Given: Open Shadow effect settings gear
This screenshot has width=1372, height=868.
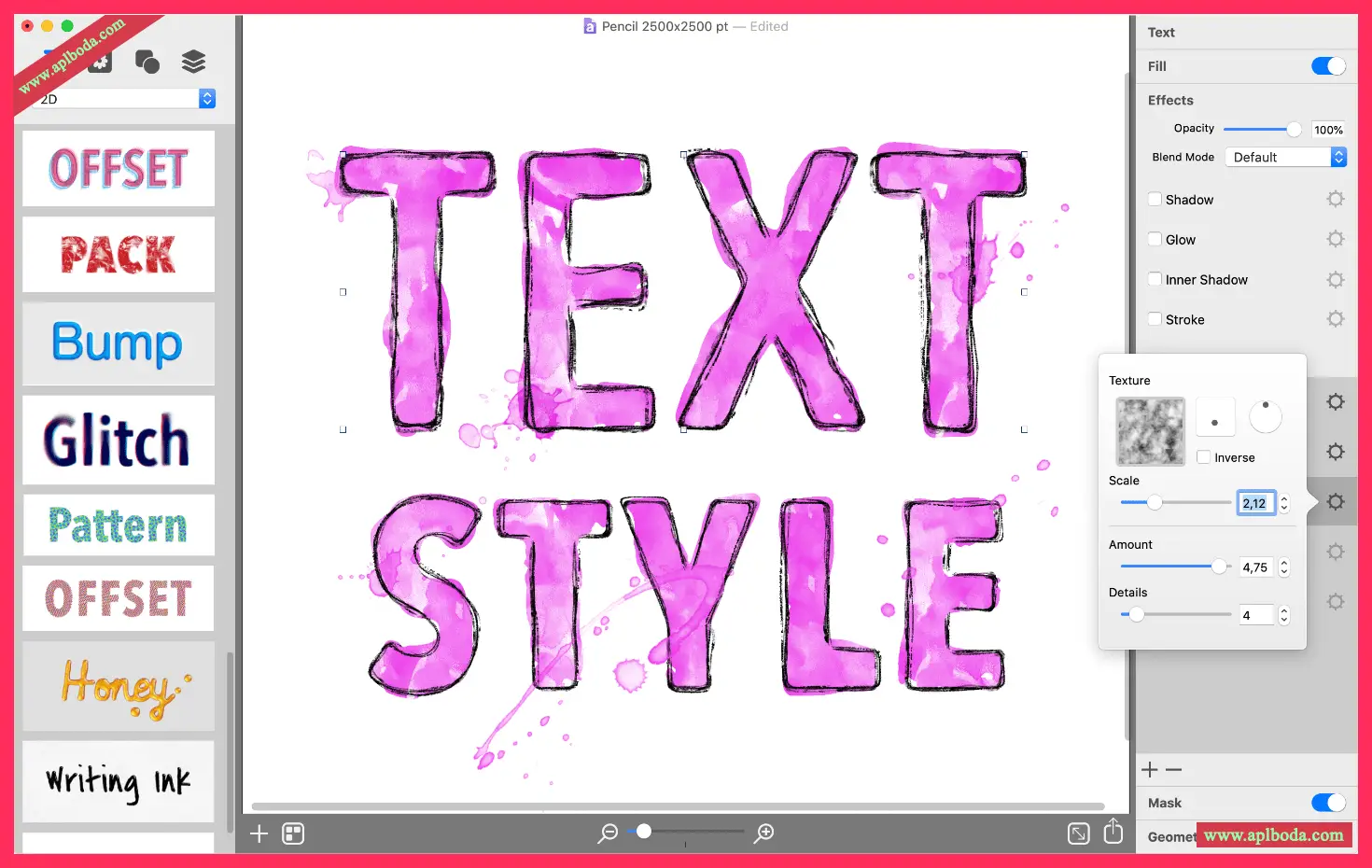Looking at the screenshot, I should [x=1336, y=199].
